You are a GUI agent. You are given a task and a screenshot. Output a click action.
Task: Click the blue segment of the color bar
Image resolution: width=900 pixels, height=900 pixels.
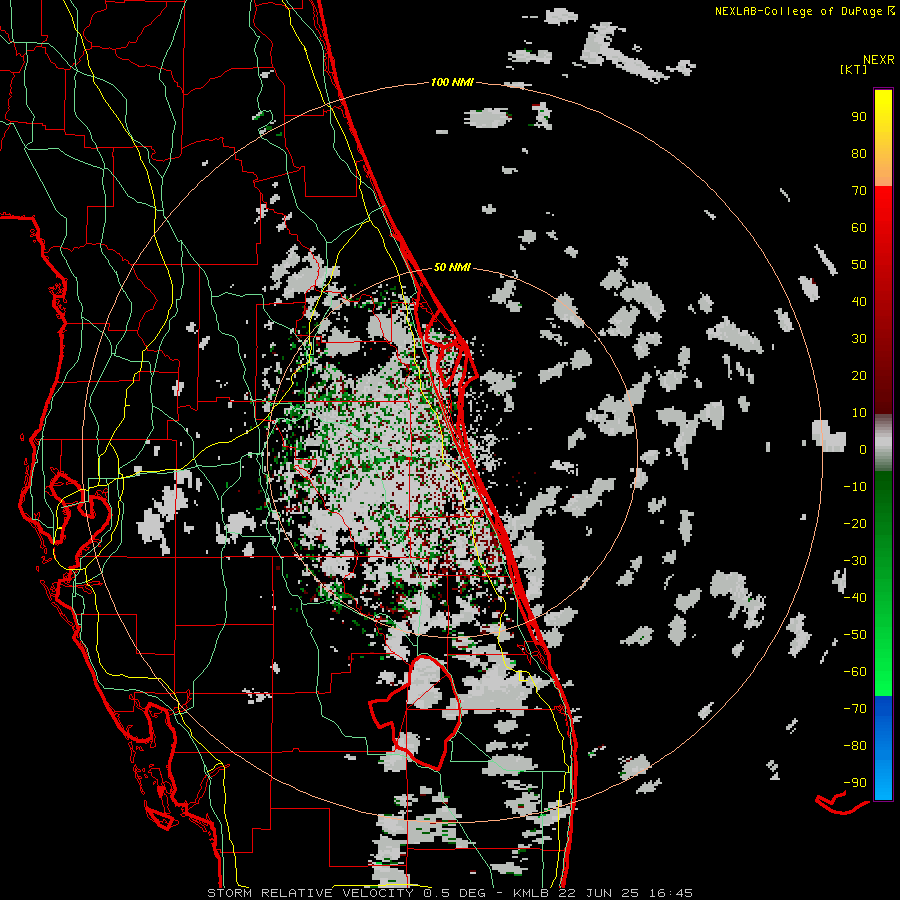coord(883,747)
